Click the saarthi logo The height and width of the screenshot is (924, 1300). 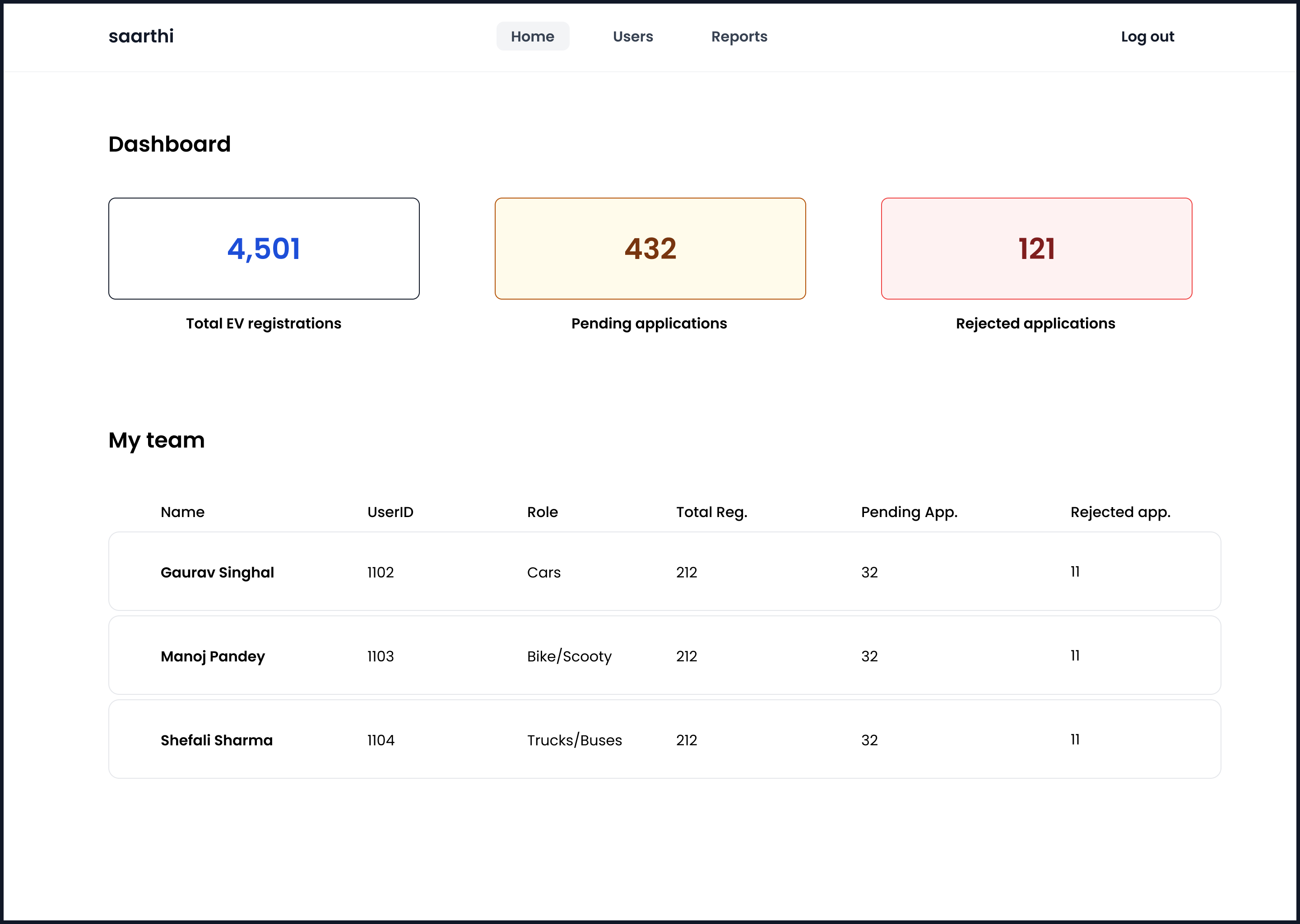click(x=141, y=37)
